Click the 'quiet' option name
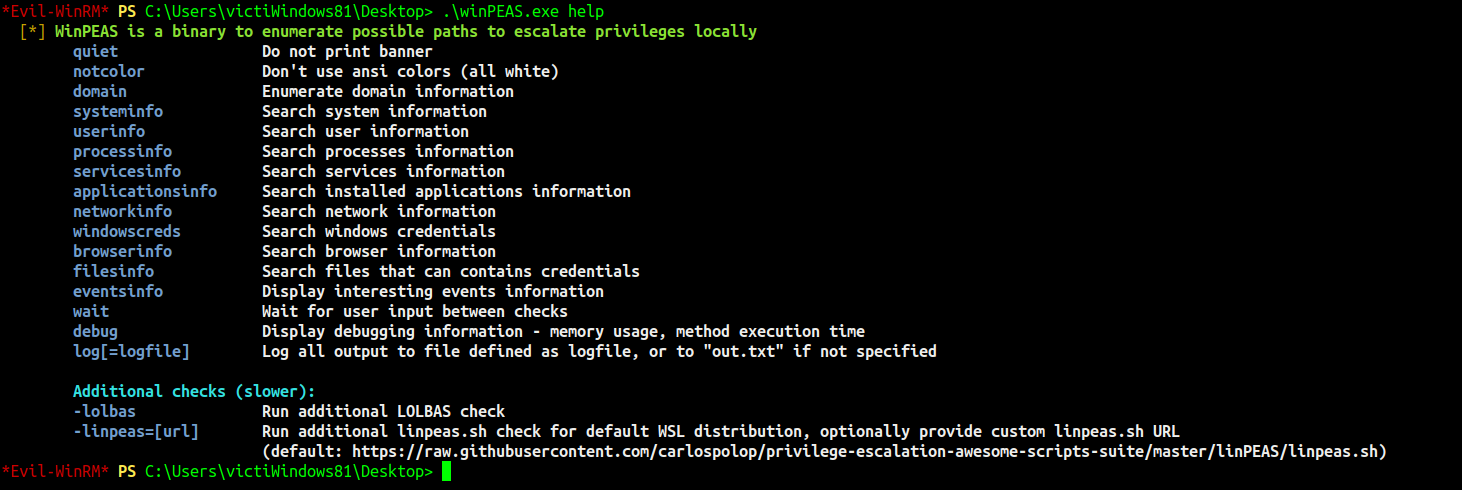Viewport: 1462px width, 490px height. point(95,51)
